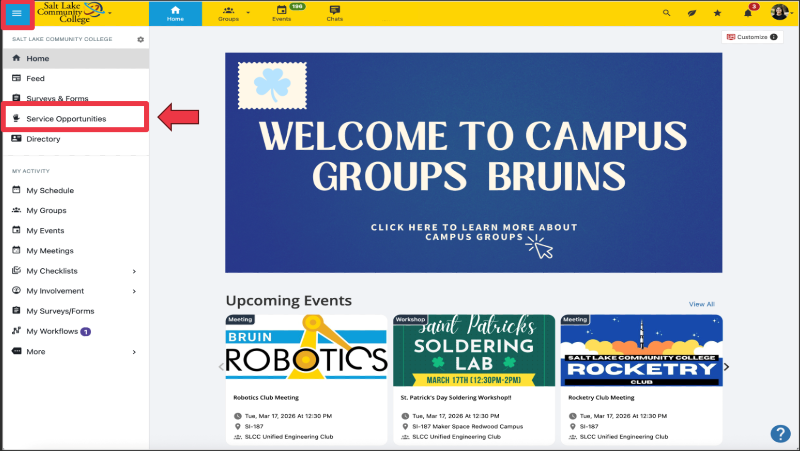800x451 pixels.
Task: Click the My Involvement icon
Action: [16, 290]
